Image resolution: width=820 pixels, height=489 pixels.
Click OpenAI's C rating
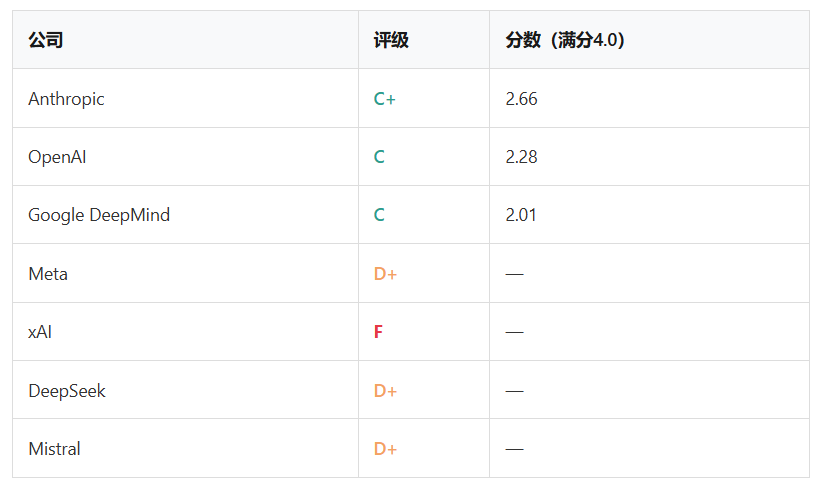tap(379, 157)
